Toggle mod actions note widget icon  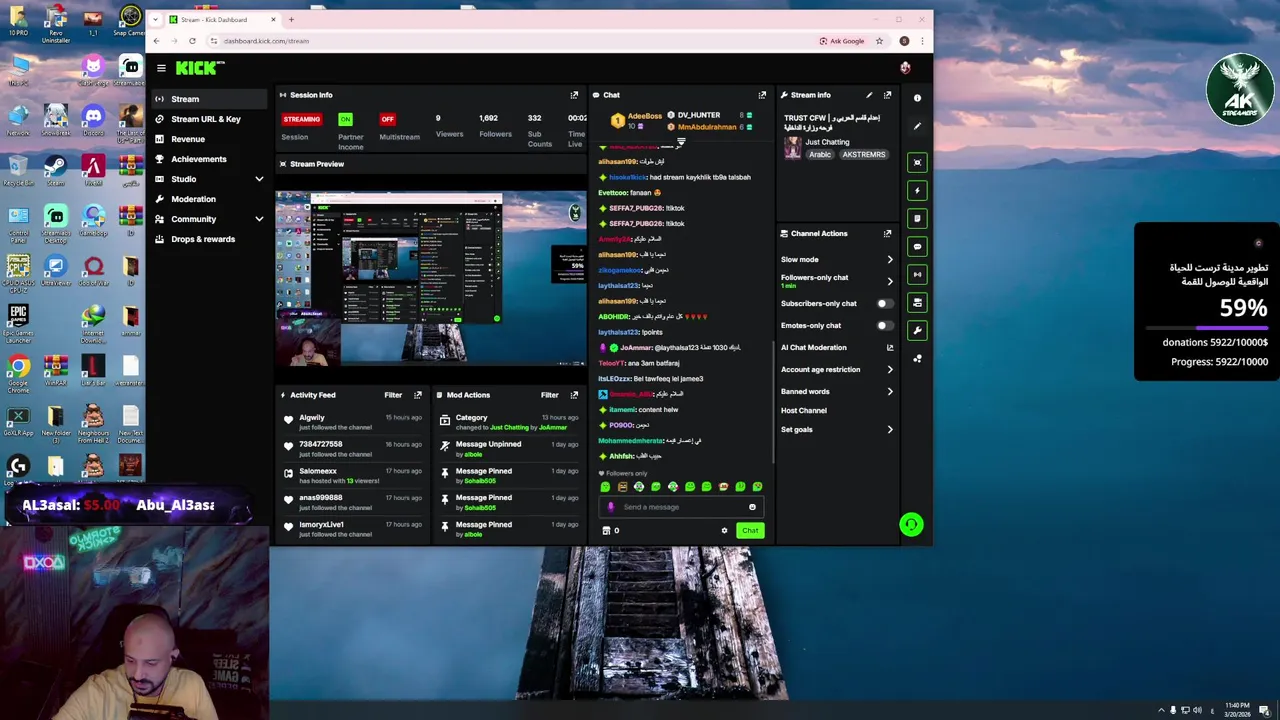[917, 218]
